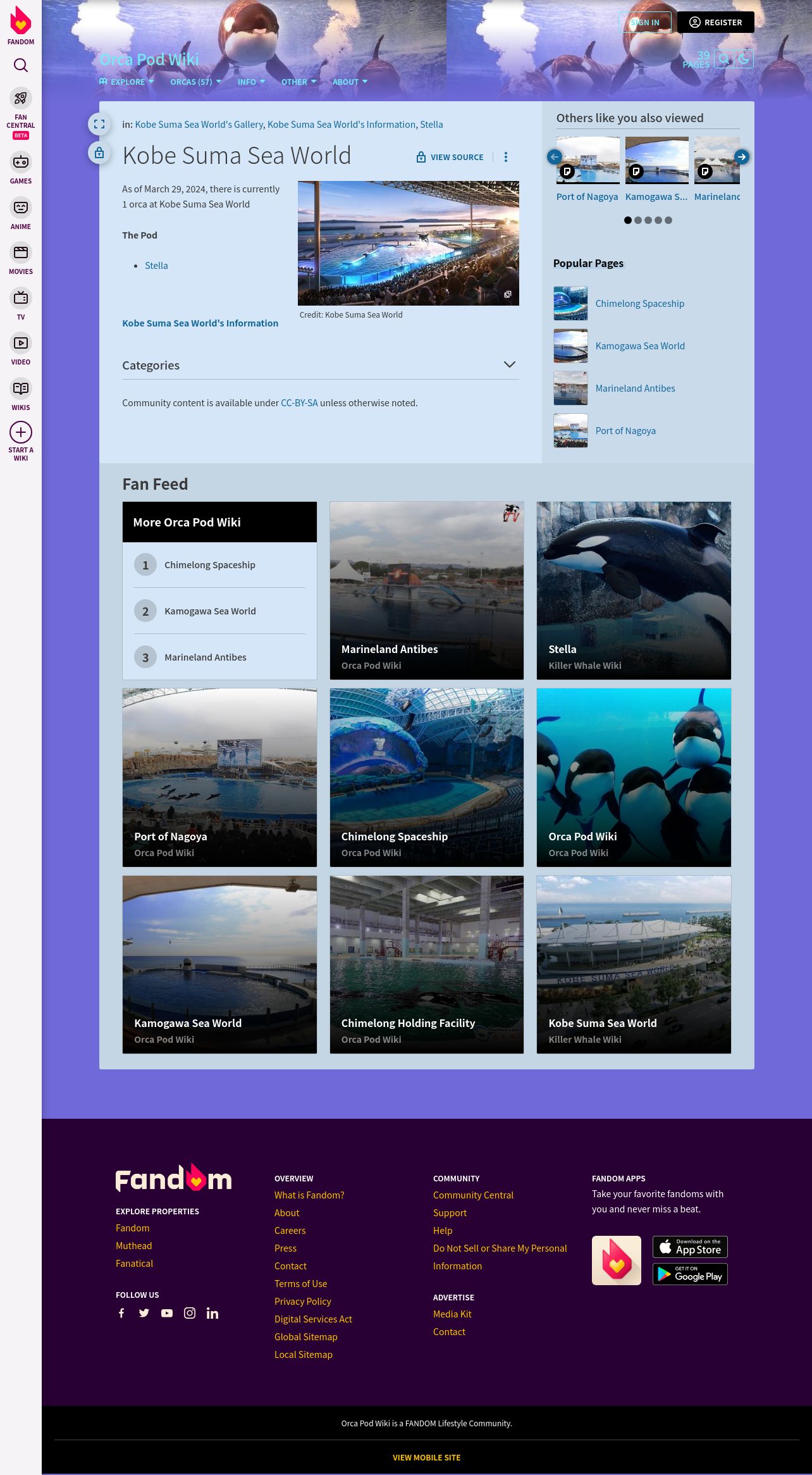The image size is (812, 1475).
Task: Open the Stella Fan Feed card
Action: (634, 590)
